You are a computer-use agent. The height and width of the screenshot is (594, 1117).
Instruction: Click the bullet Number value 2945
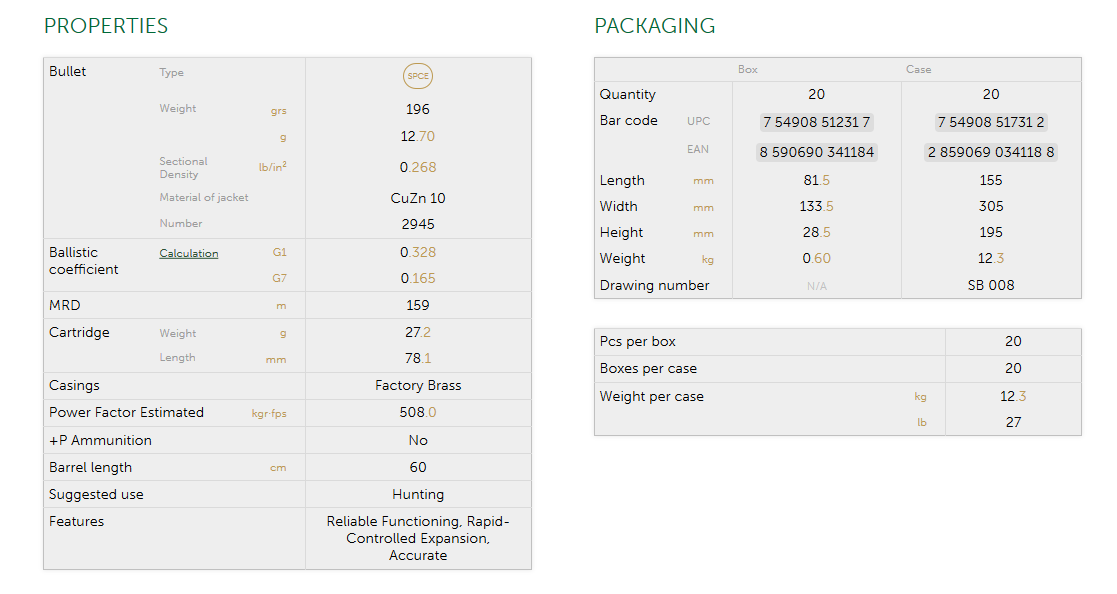coord(418,224)
